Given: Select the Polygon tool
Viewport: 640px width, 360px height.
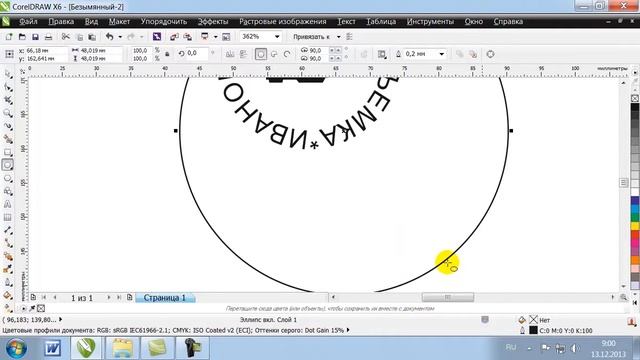Looking at the screenshot, I should click(8, 178).
